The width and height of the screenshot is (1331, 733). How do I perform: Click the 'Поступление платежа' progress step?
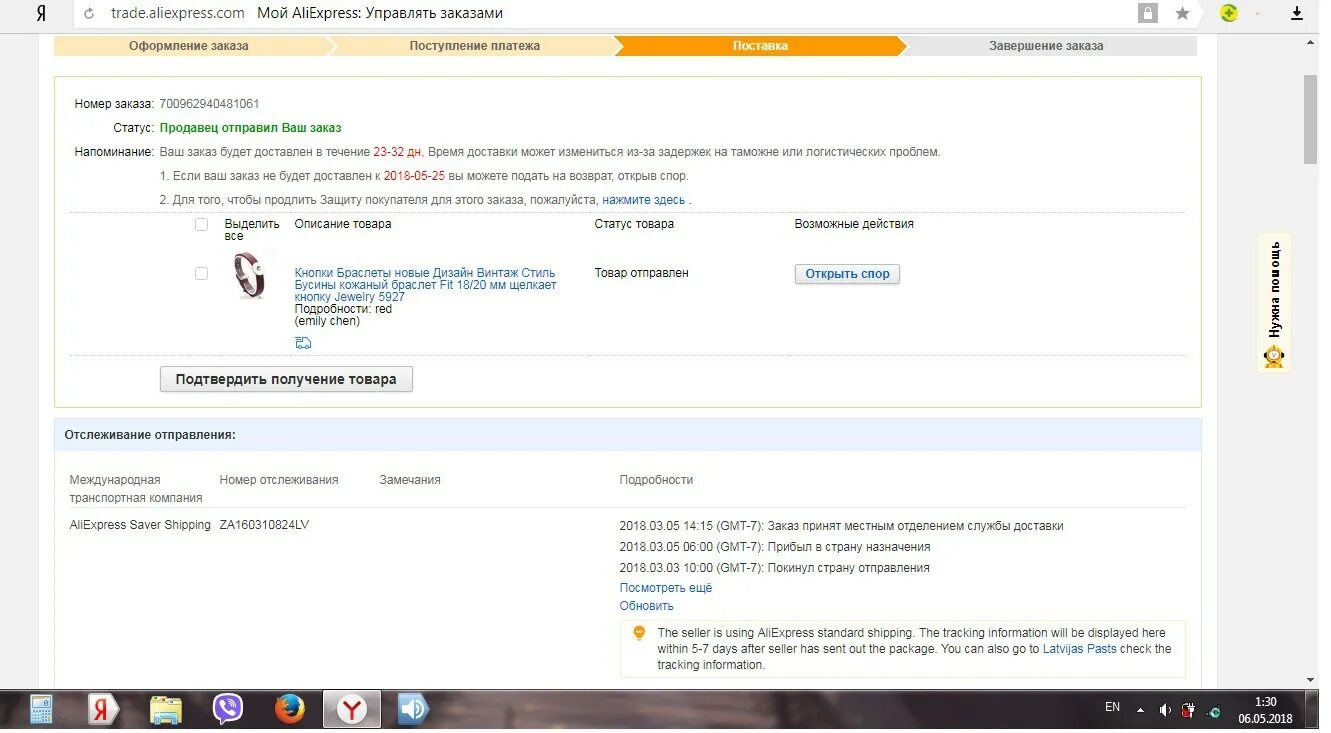point(474,46)
